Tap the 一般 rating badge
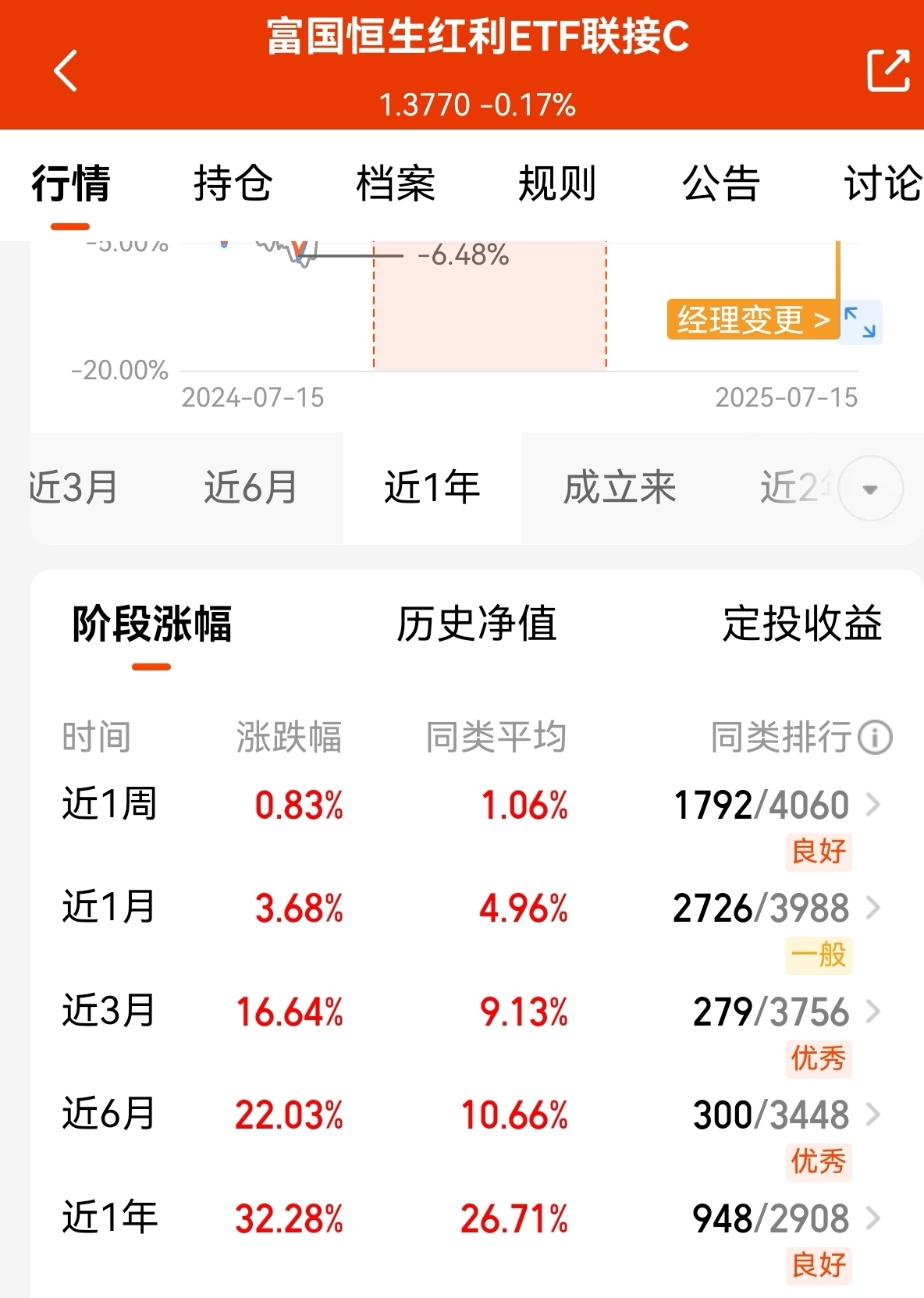 click(819, 955)
